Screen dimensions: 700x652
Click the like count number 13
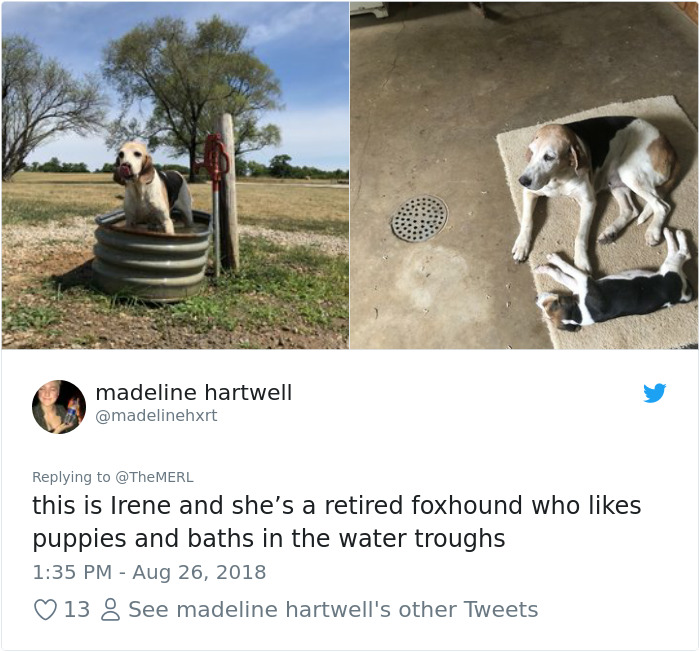point(77,610)
